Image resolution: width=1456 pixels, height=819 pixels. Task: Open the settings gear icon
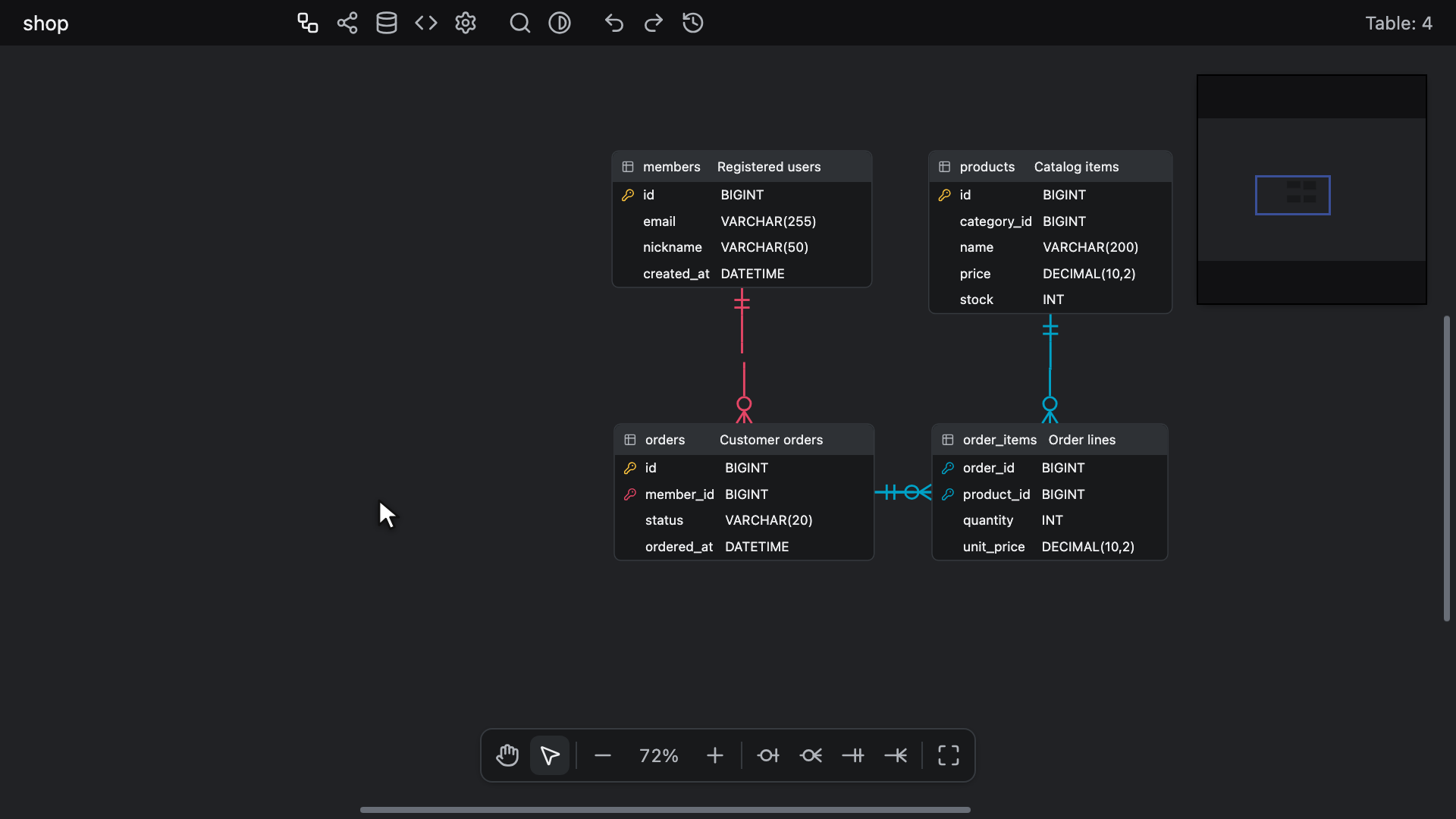click(x=466, y=23)
